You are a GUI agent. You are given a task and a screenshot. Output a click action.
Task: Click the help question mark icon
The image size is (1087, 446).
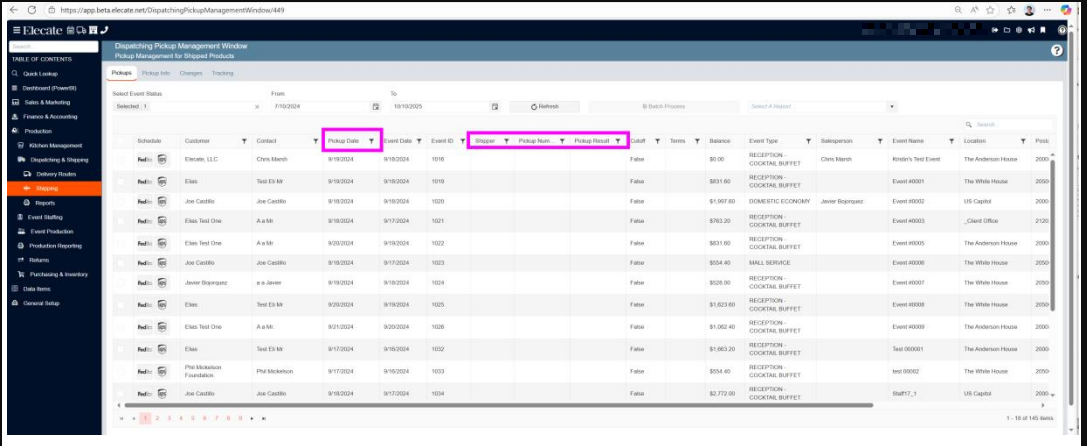[1056, 51]
